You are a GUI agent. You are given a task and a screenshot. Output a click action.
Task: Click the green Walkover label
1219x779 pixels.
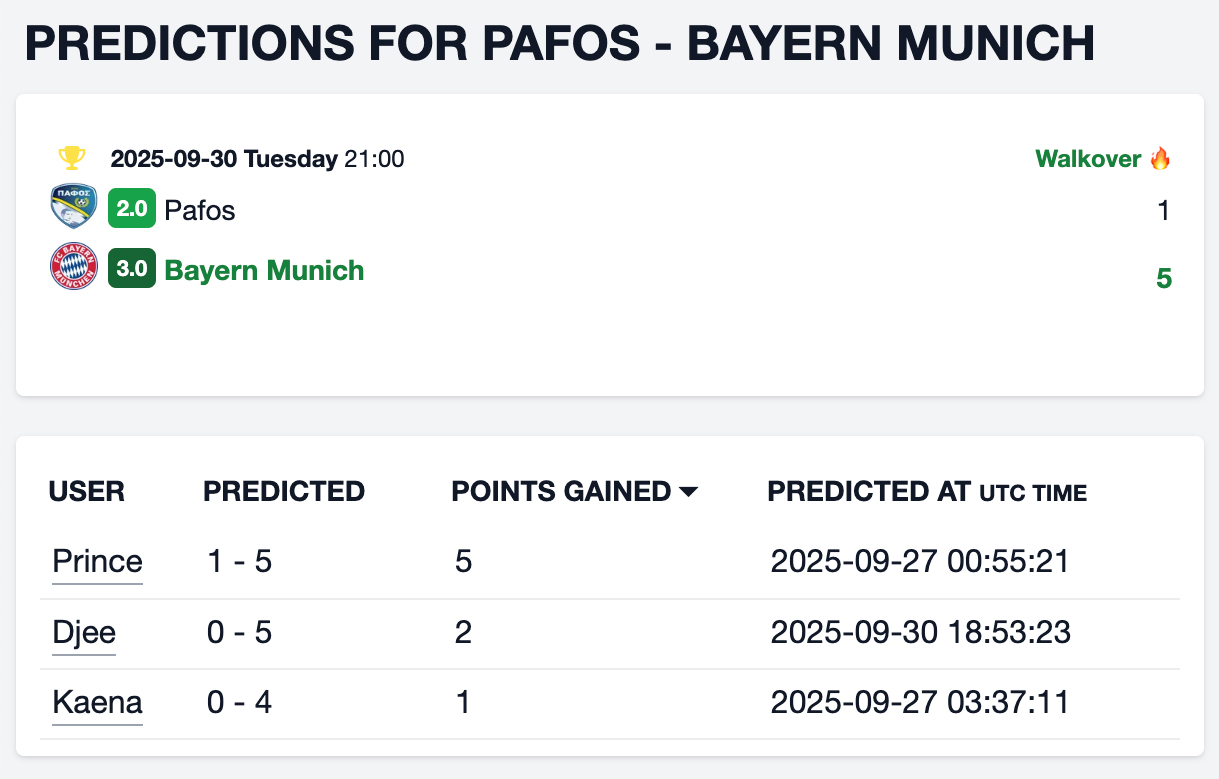[x=1088, y=158]
